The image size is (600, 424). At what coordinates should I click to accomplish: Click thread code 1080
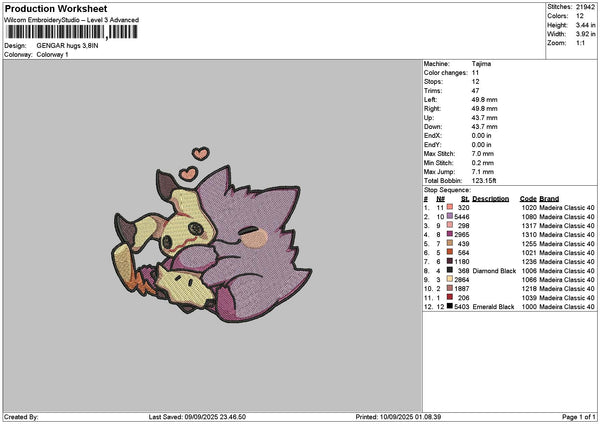(x=529, y=217)
